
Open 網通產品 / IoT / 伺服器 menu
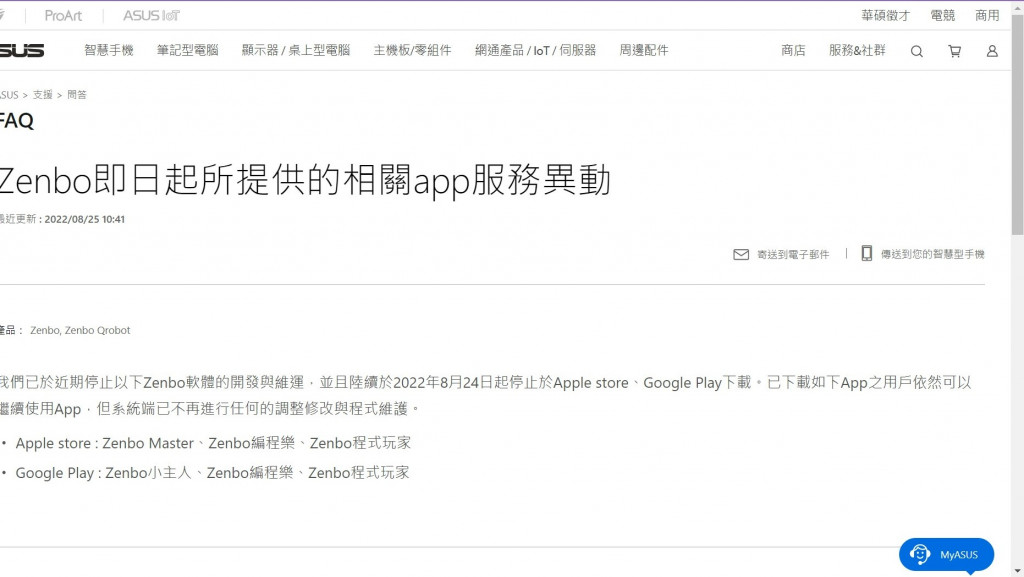coord(536,50)
